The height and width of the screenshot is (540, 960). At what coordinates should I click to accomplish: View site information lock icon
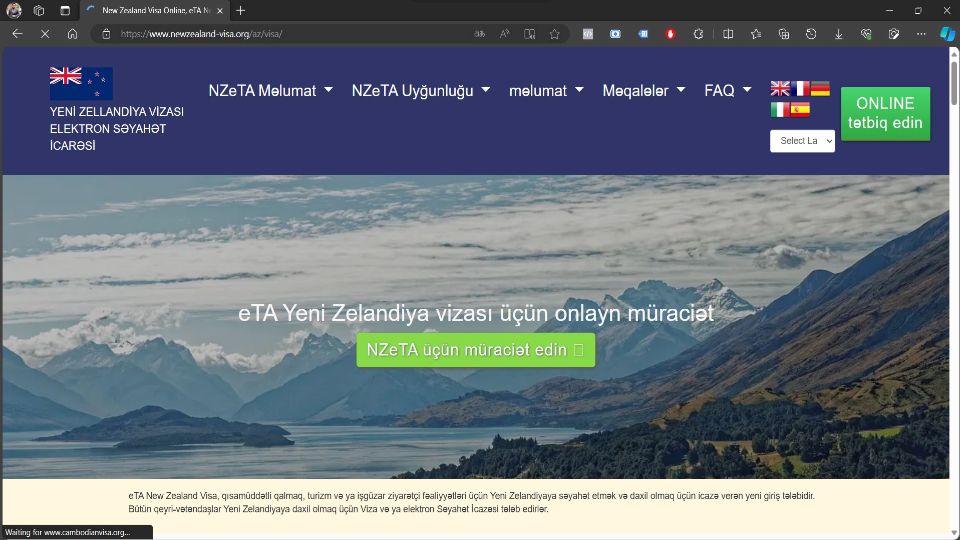pyautogui.click(x=106, y=34)
